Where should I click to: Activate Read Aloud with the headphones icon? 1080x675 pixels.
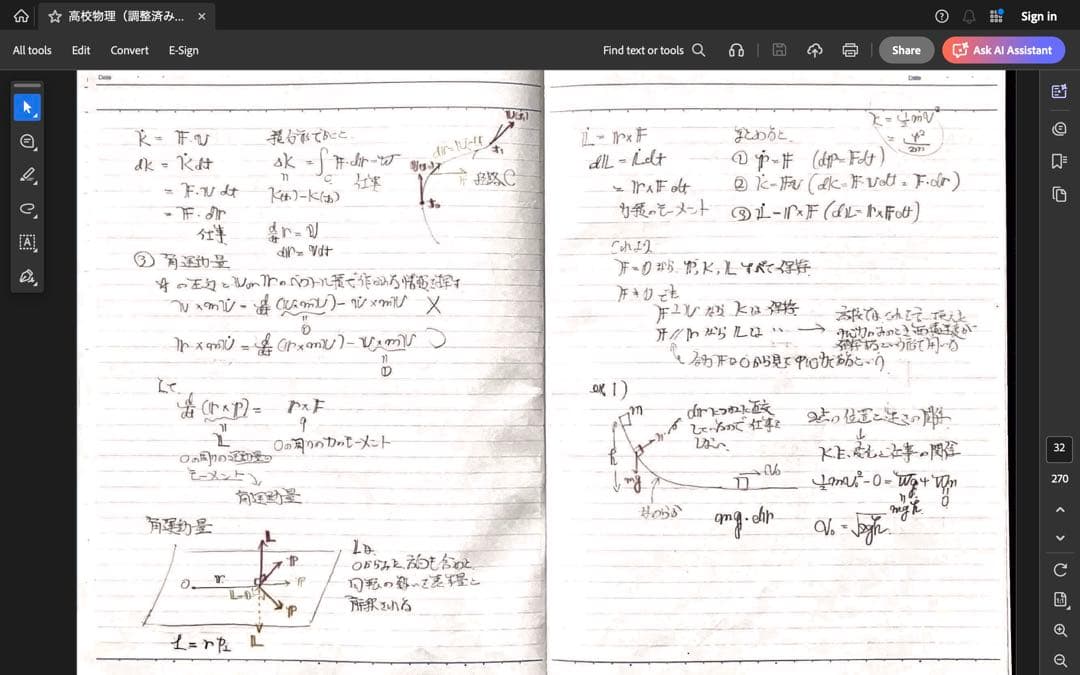(x=737, y=49)
